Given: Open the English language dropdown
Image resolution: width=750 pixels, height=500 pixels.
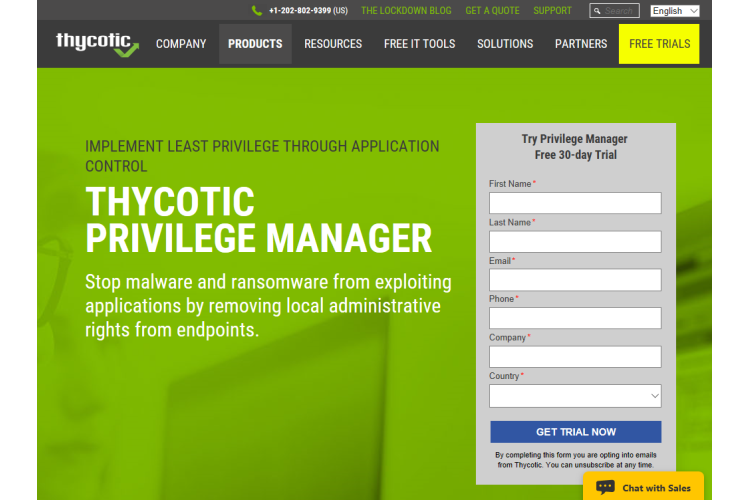Looking at the screenshot, I should (x=675, y=11).
